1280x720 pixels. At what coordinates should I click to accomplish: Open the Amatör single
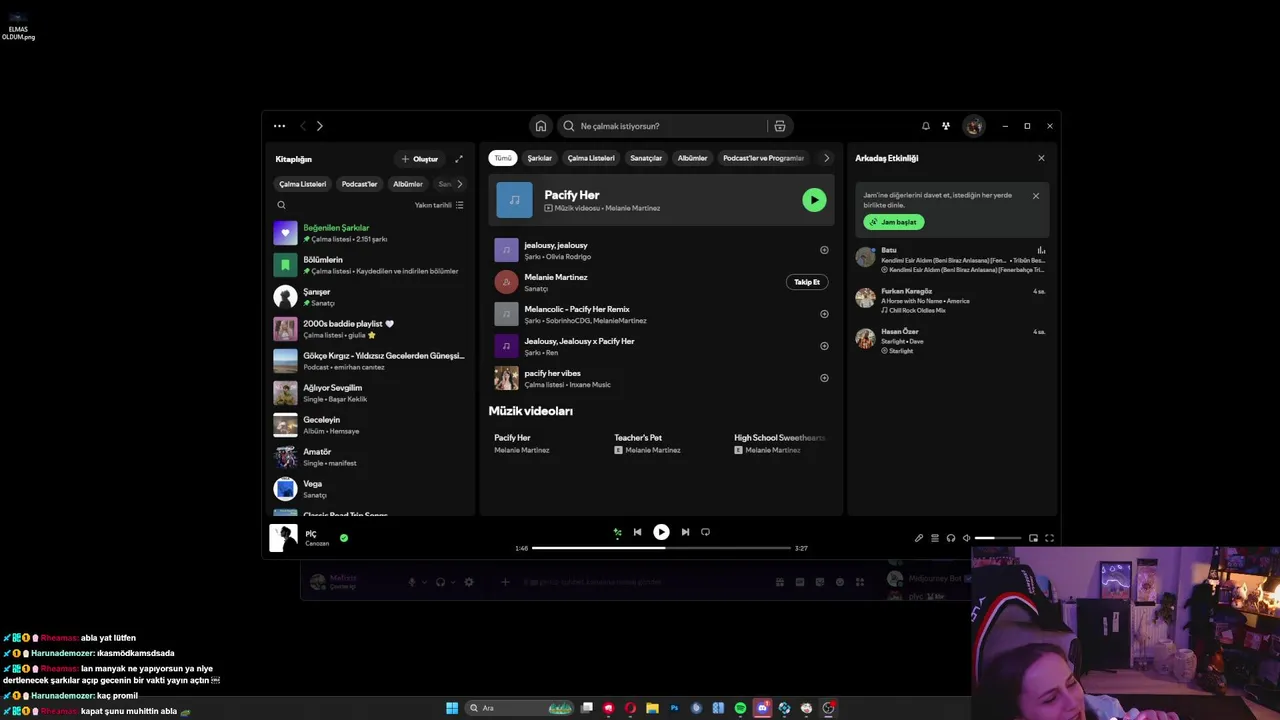[x=370, y=457]
